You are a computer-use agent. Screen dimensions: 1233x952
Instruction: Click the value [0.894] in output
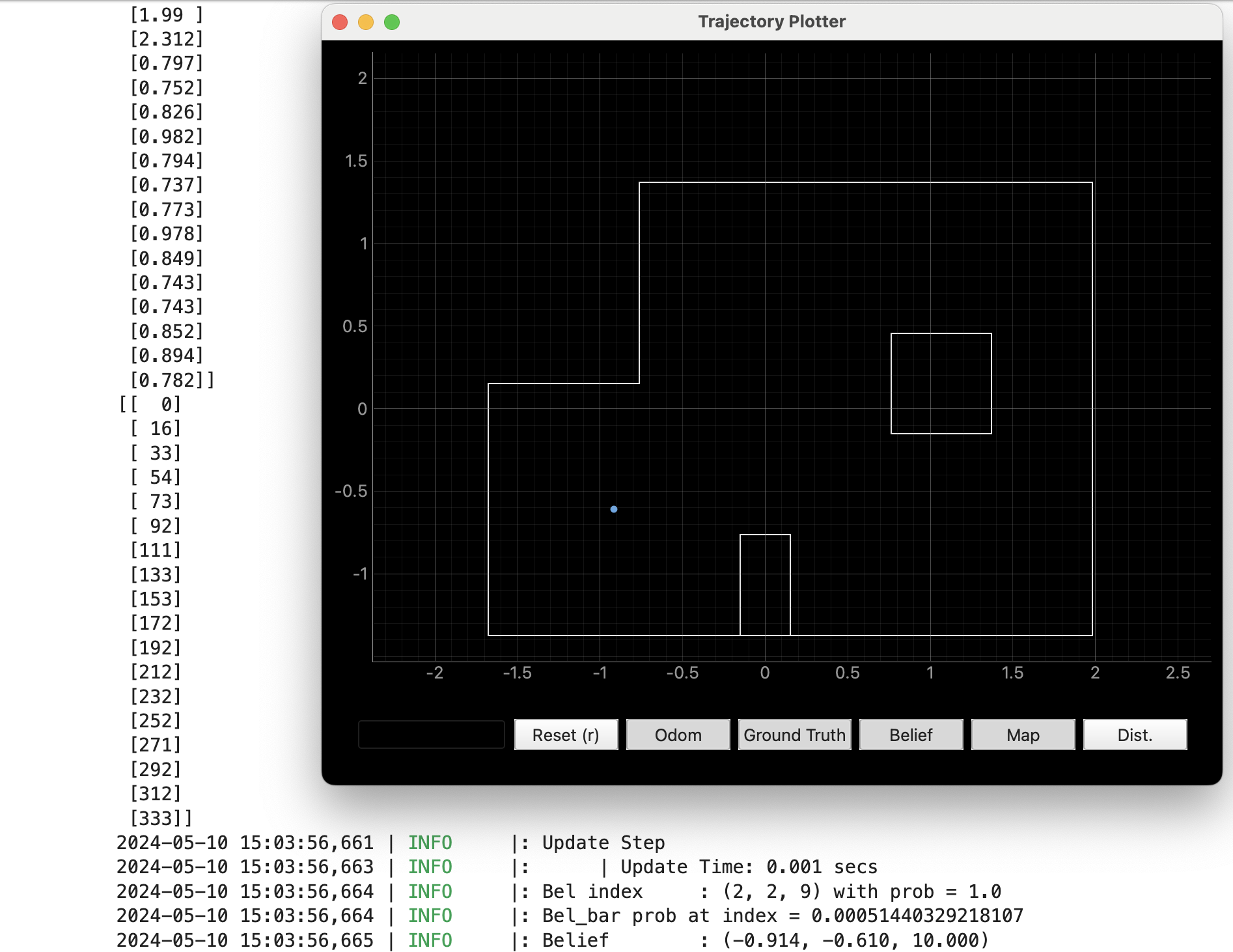[167, 356]
